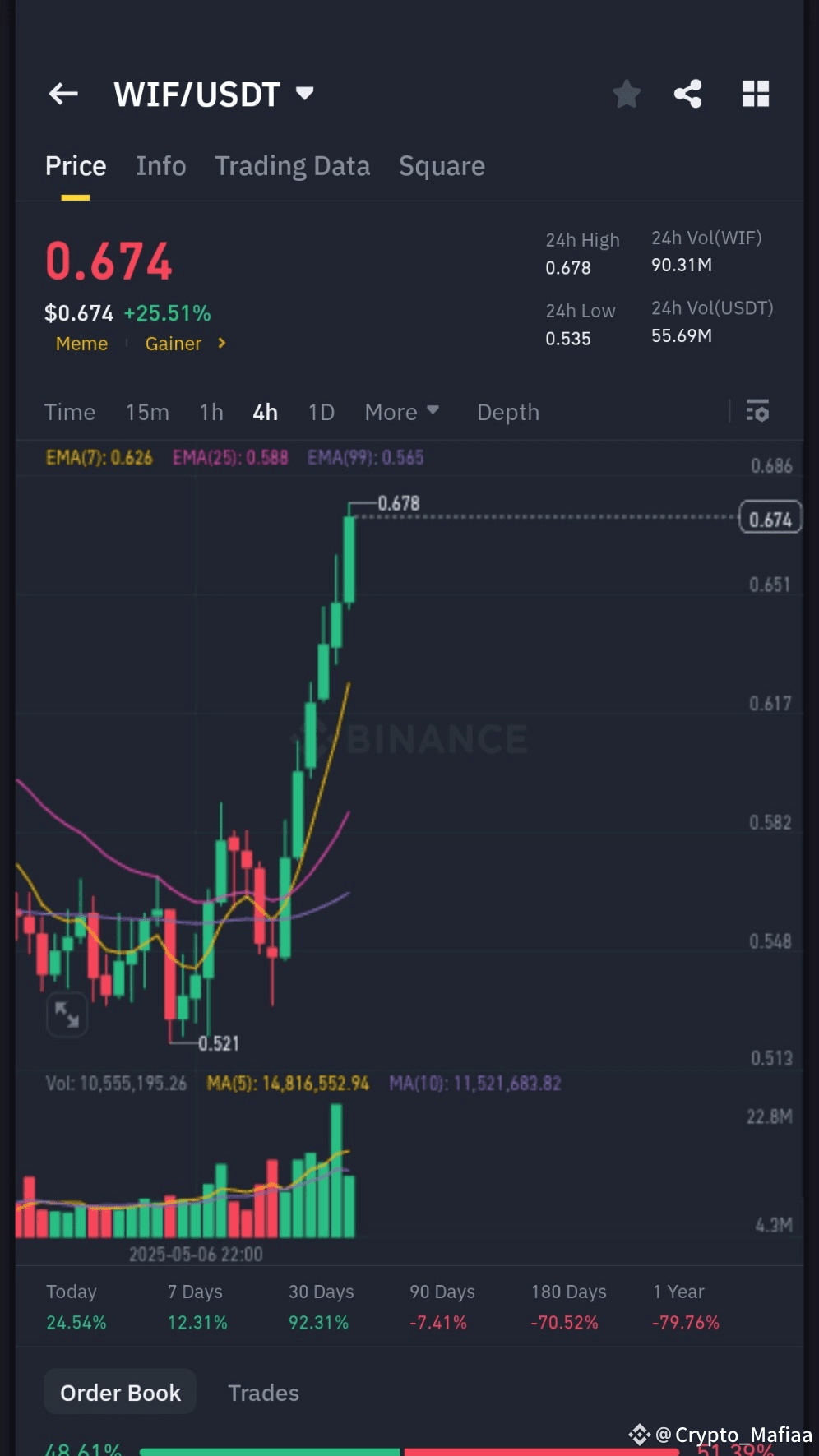Screen dimensions: 819x1456
Task: Select the 15m chart interval
Action: point(147,412)
